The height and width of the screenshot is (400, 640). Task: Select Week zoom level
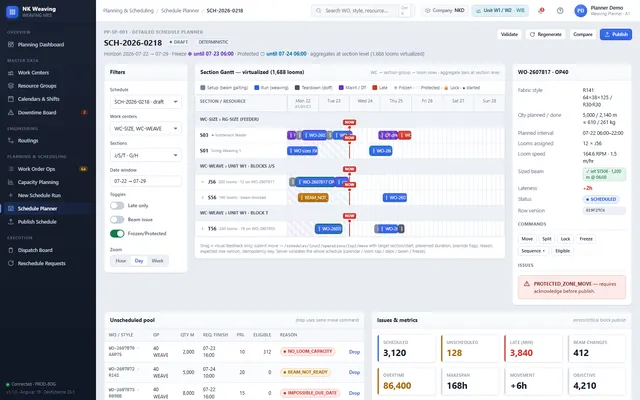157,261
